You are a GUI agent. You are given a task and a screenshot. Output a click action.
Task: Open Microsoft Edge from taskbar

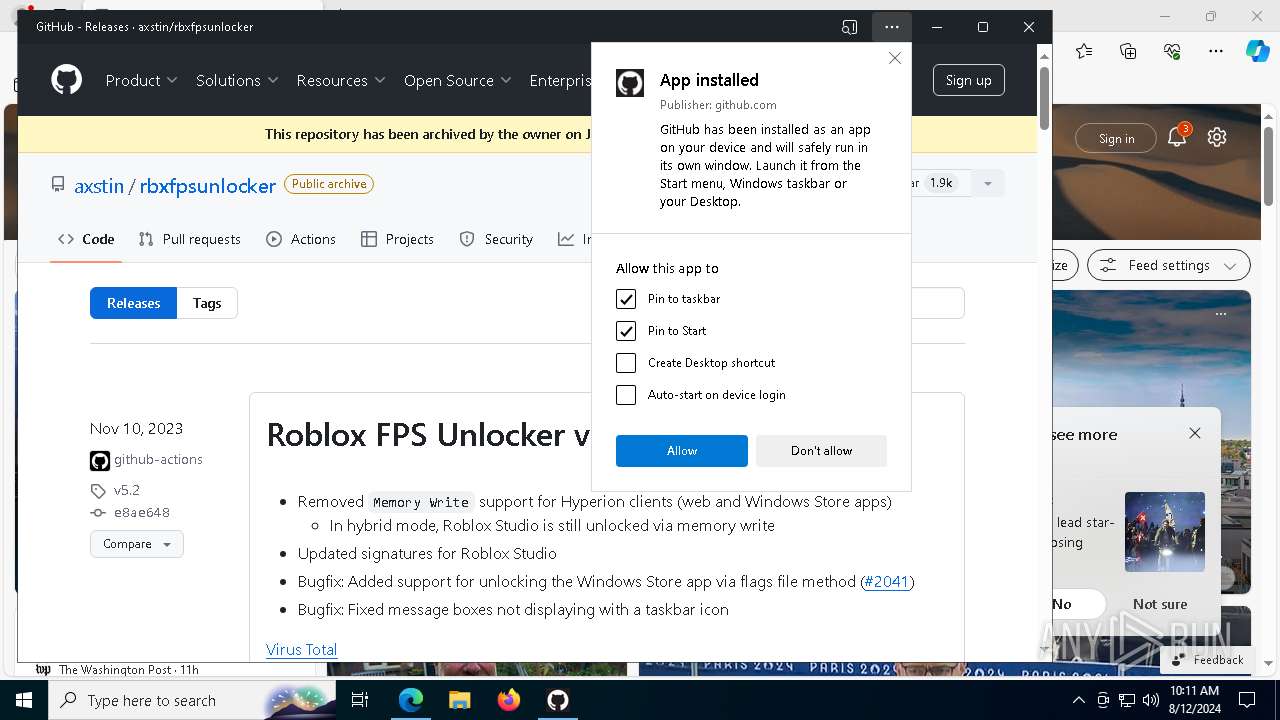coord(411,700)
